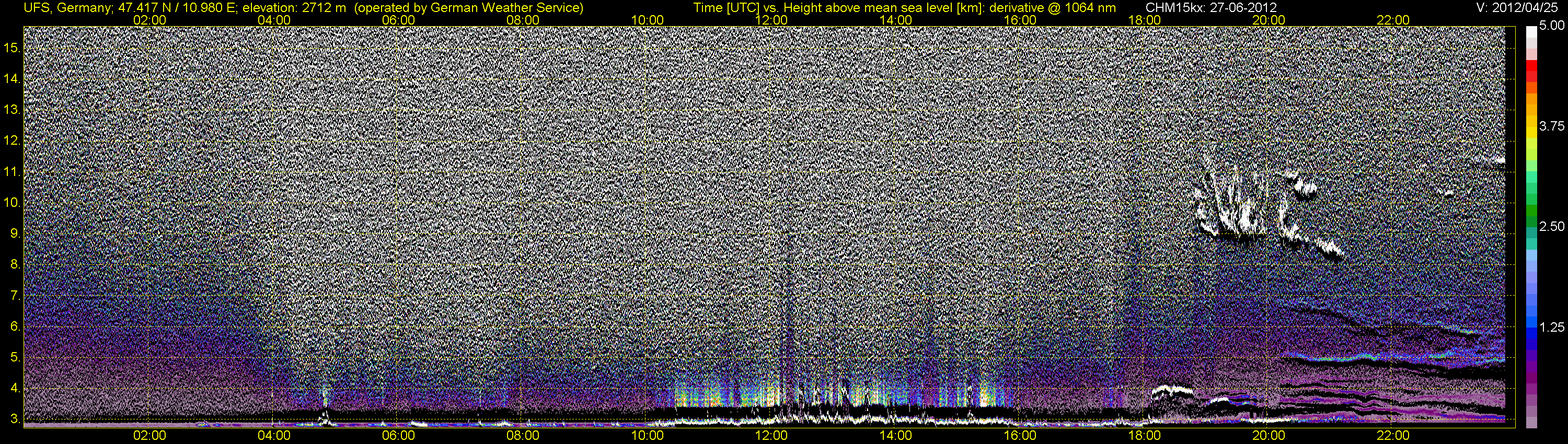Click the height axis label '6.'
The width and height of the screenshot is (1568, 444).
pos(15,326)
